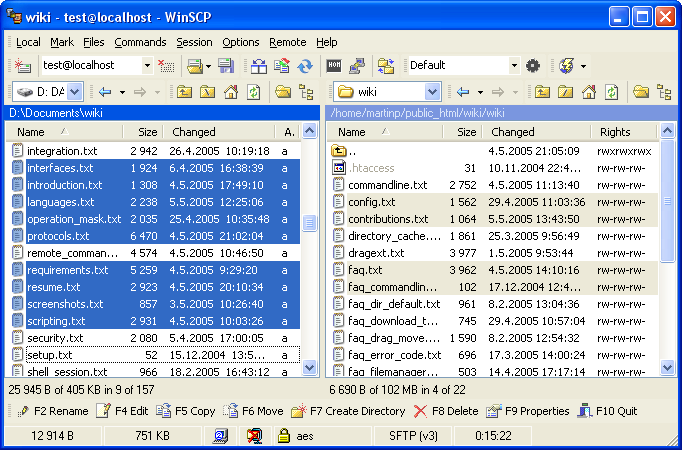This screenshot has width=682, height=450.
Task: Open the remote wiki directory dropdown
Action: (432, 92)
